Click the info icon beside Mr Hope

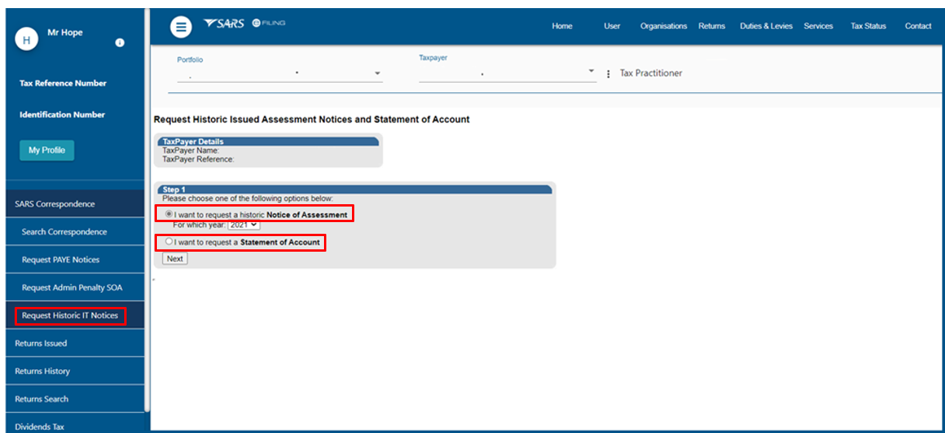click(x=120, y=43)
